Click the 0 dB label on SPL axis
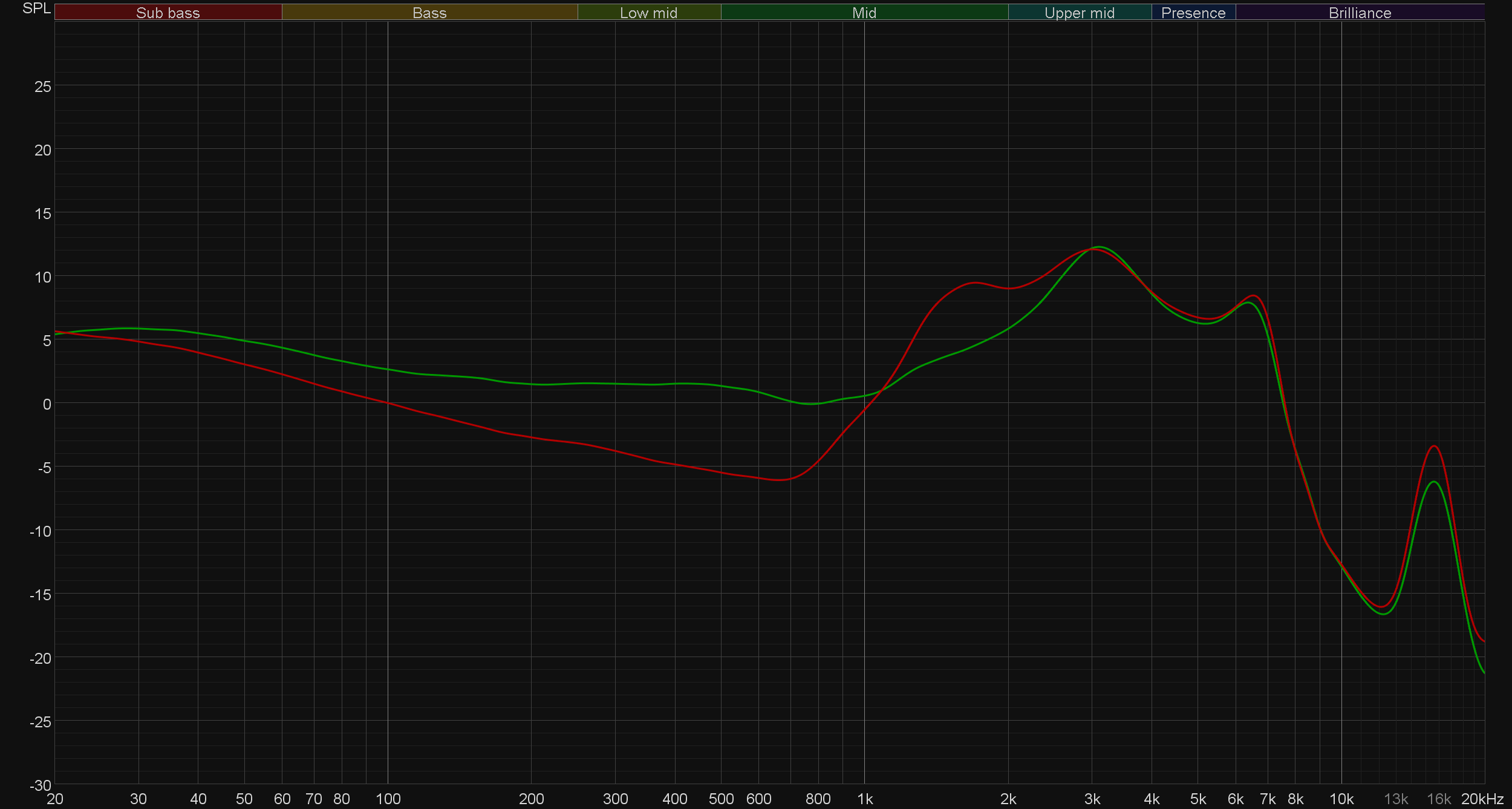The image size is (1512, 809). coord(47,404)
